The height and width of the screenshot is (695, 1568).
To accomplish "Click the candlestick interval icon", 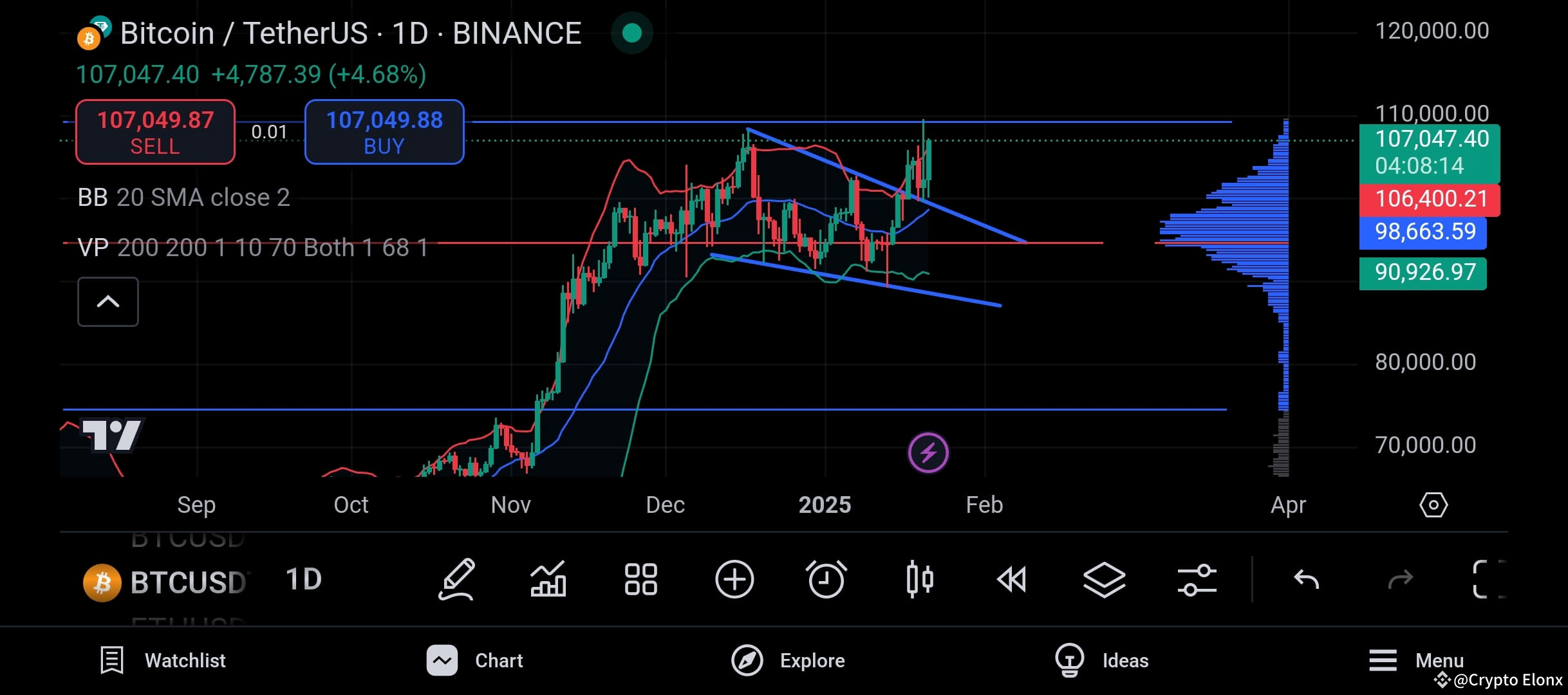I will 920,579.
